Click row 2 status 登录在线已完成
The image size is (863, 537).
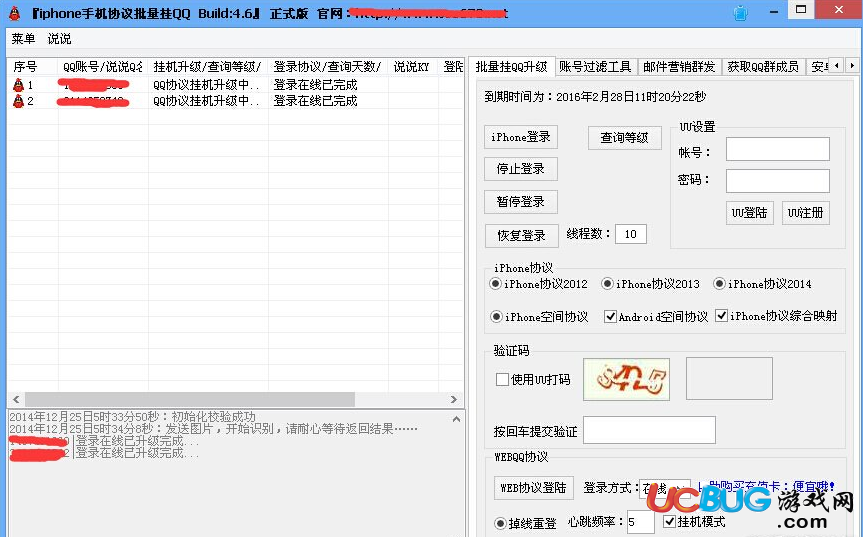click(315, 101)
